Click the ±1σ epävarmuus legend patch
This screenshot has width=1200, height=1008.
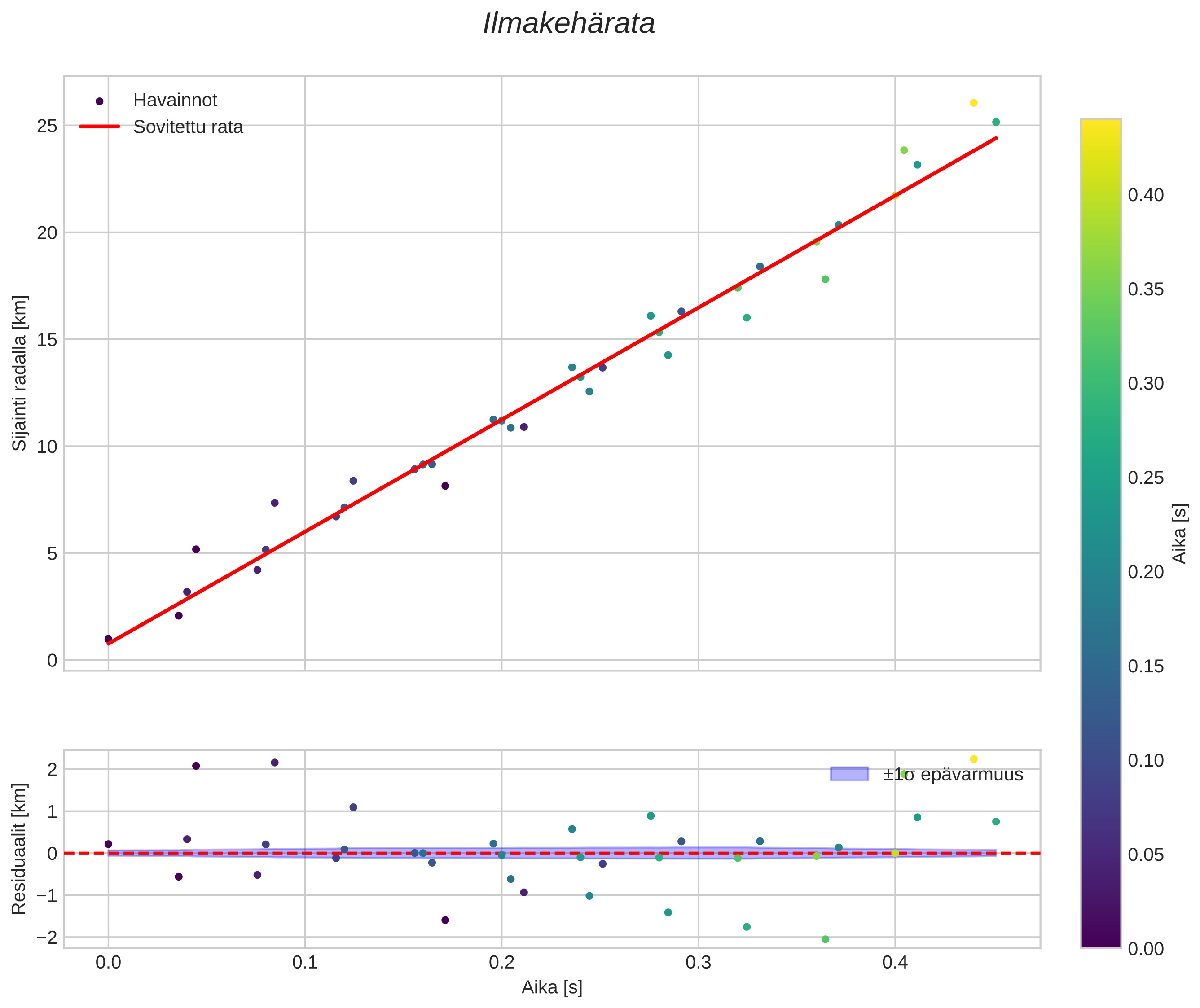tap(849, 774)
